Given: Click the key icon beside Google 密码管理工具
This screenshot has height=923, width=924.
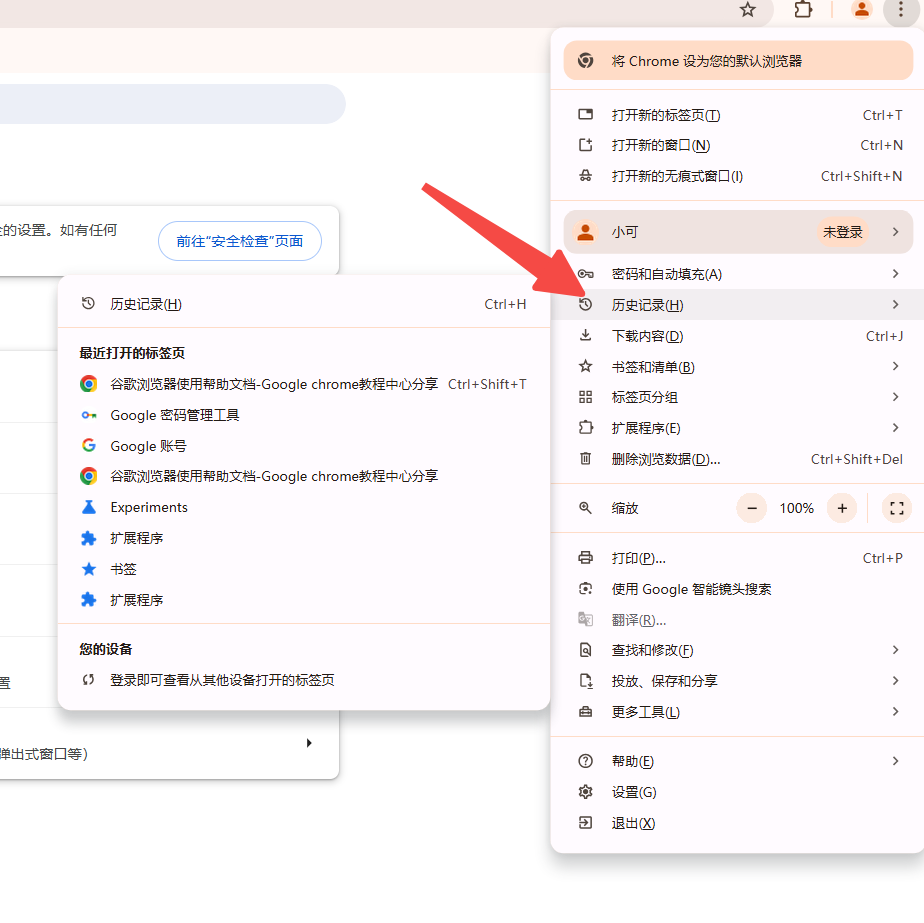Looking at the screenshot, I should [x=88, y=415].
